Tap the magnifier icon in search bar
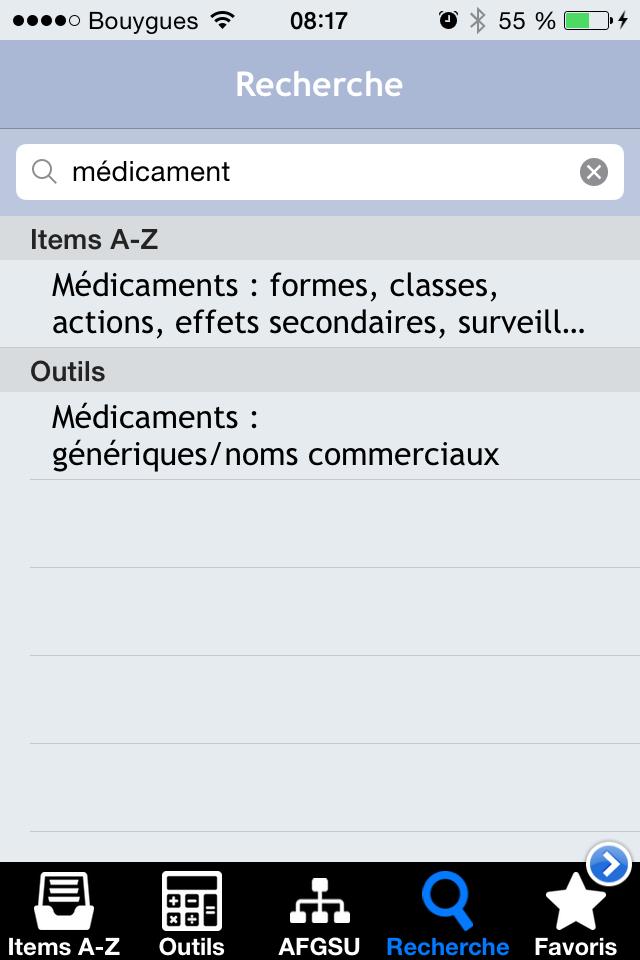The height and width of the screenshot is (960, 640). 44,171
